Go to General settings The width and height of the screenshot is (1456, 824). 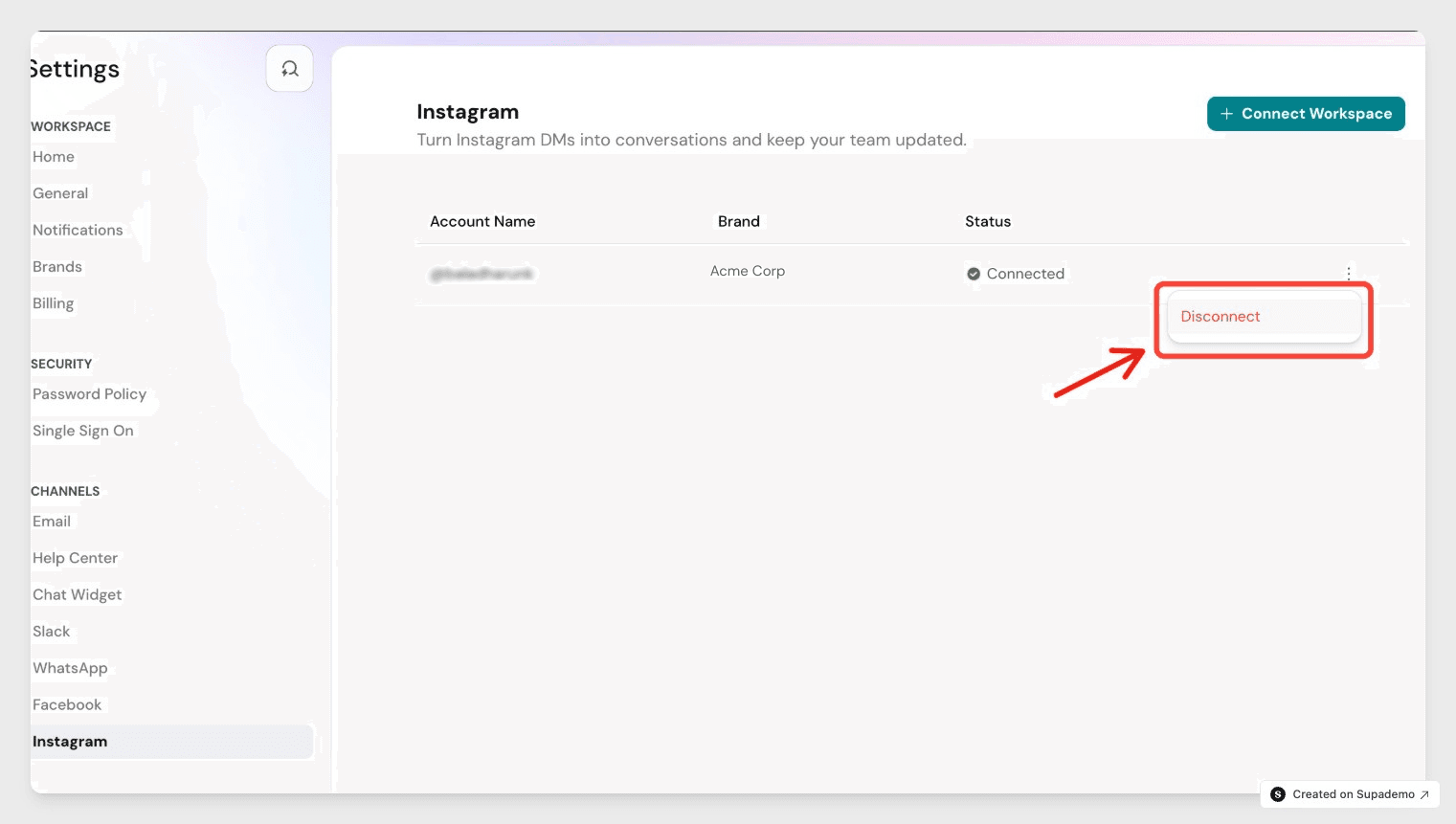pyautogui.click(x=60, y=193)
